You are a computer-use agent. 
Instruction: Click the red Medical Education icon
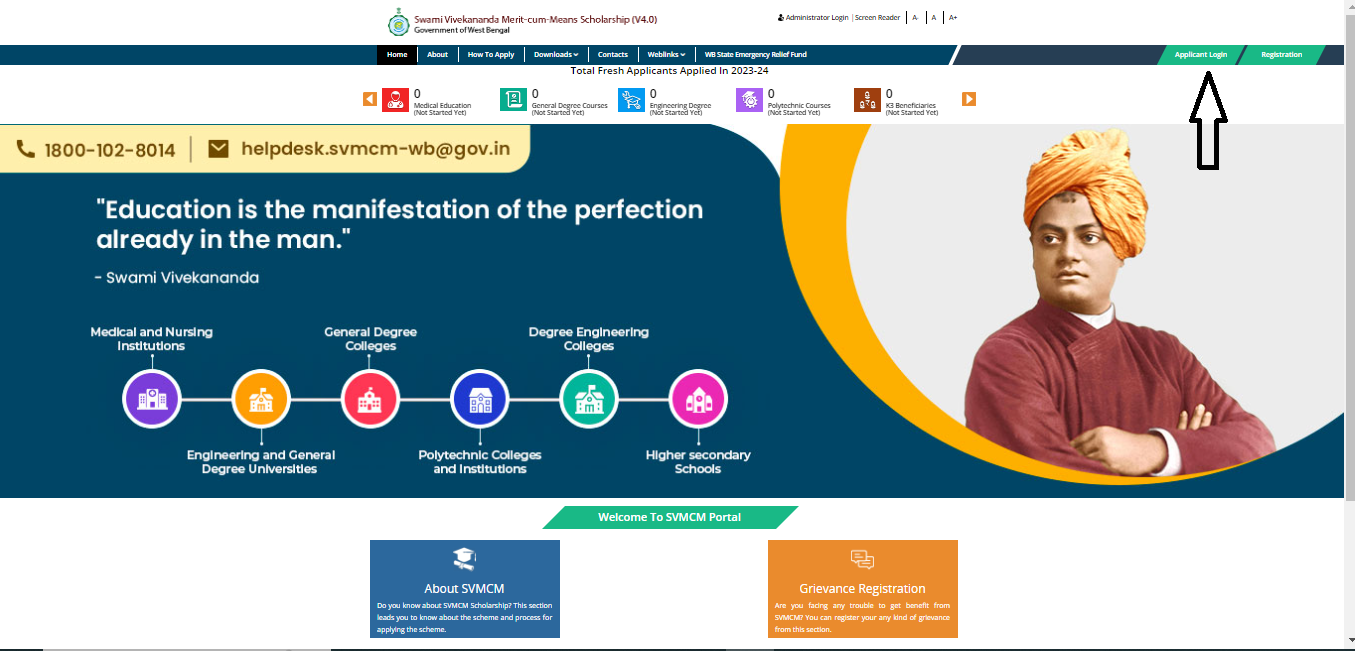[396, 100]
